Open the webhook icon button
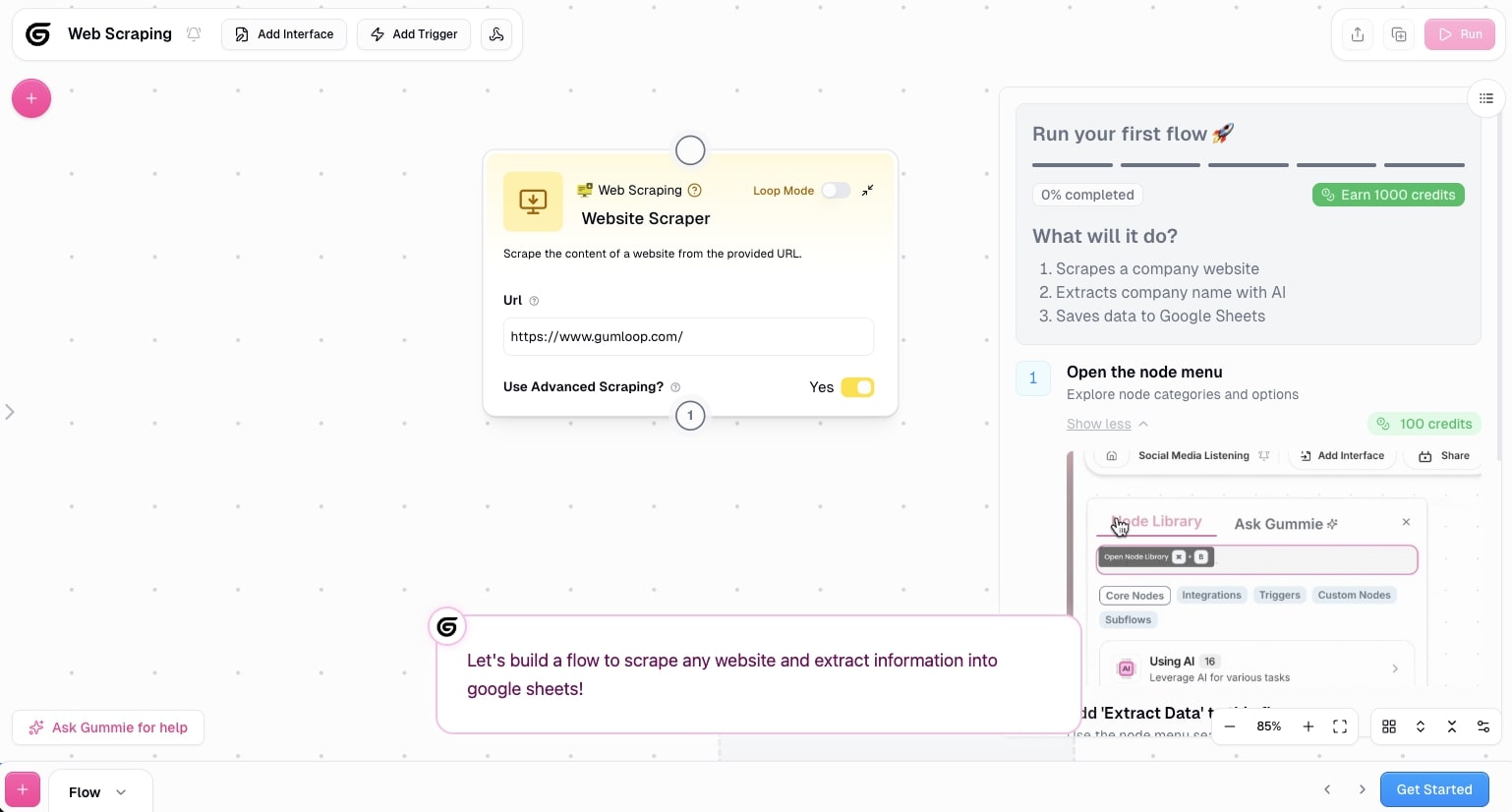The height and width of the screenshot is (812, 1512). point(496,34)
